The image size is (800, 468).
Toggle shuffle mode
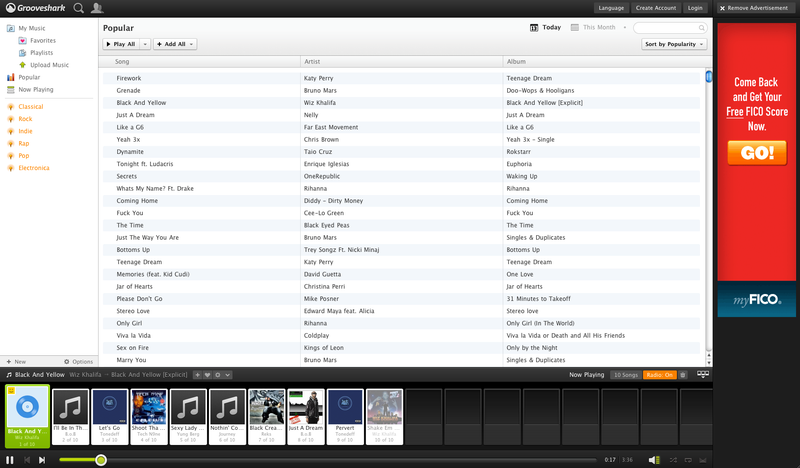pyautogui.click(x=673, y=460)
